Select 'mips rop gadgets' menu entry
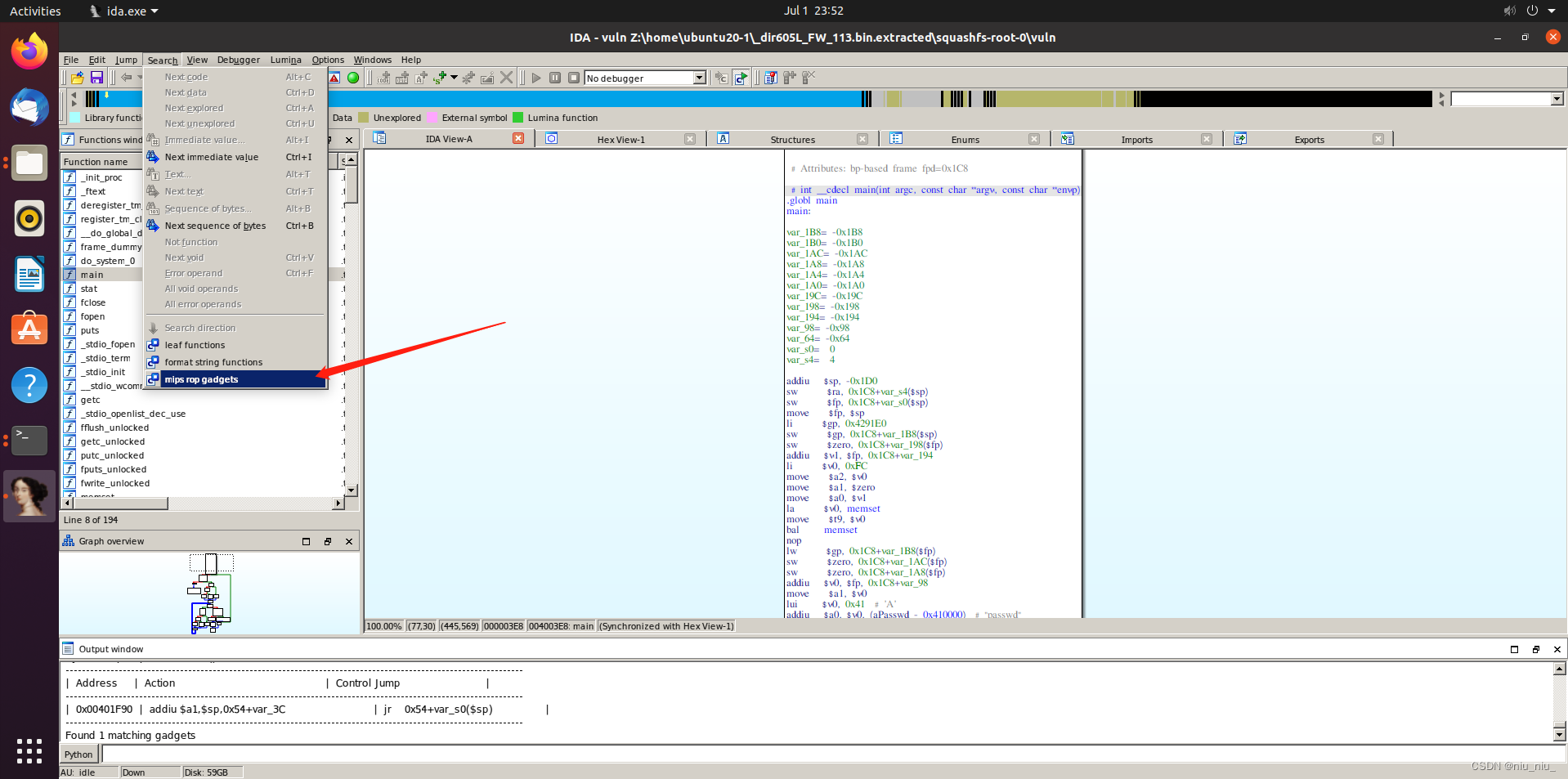Viewport: 1568px width, 779px height. [x=235, y=379]
